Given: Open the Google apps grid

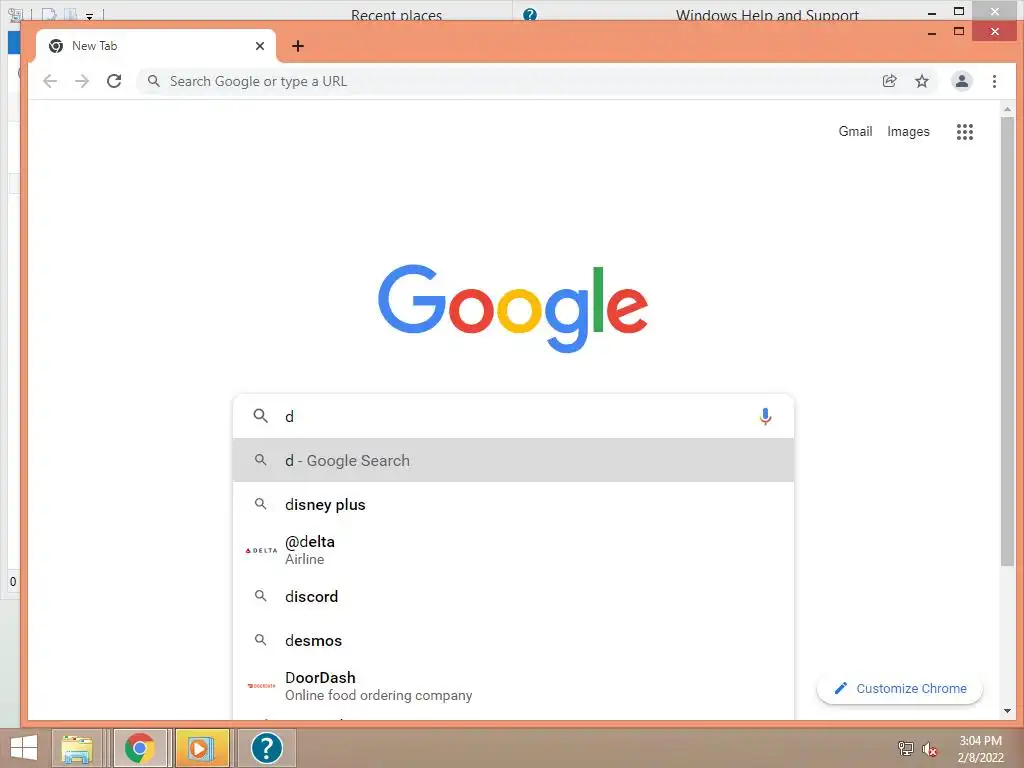Looking at the screenshot, I should click(x=965, y=132).
